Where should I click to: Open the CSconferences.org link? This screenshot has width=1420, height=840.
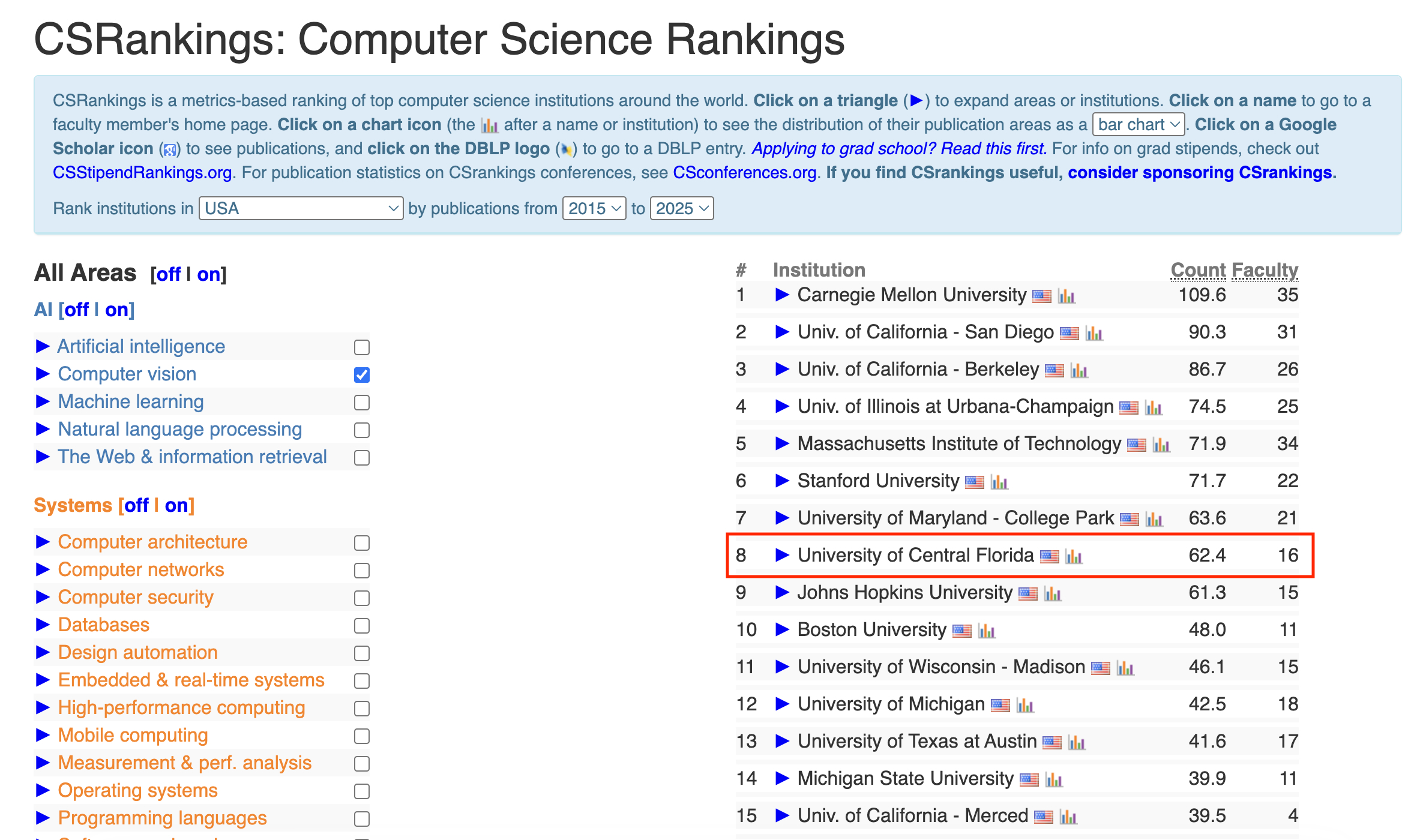745,173
